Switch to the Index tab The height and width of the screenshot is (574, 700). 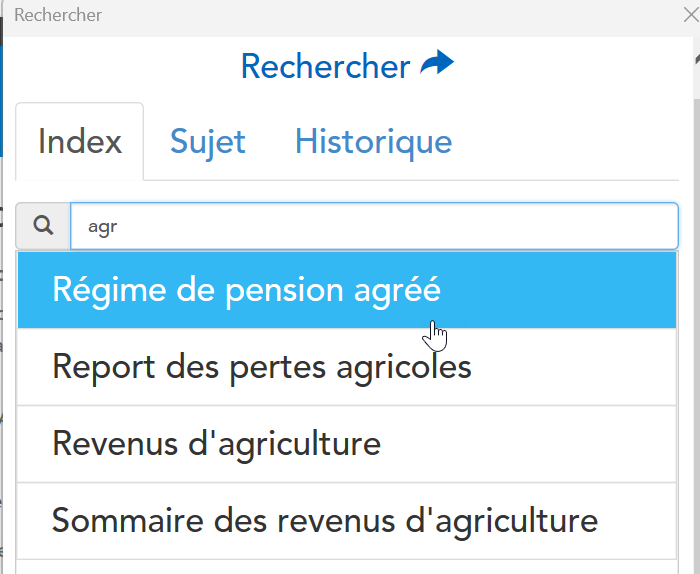coord(80,142)
